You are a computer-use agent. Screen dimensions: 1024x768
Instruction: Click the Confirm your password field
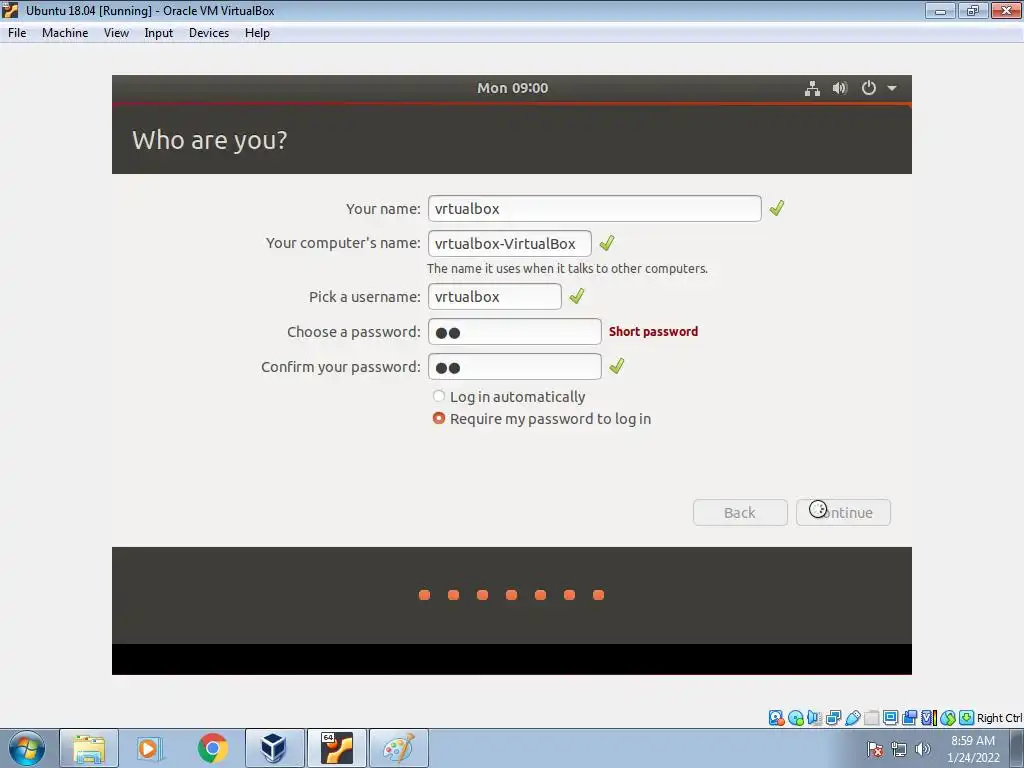coord(515,366)
